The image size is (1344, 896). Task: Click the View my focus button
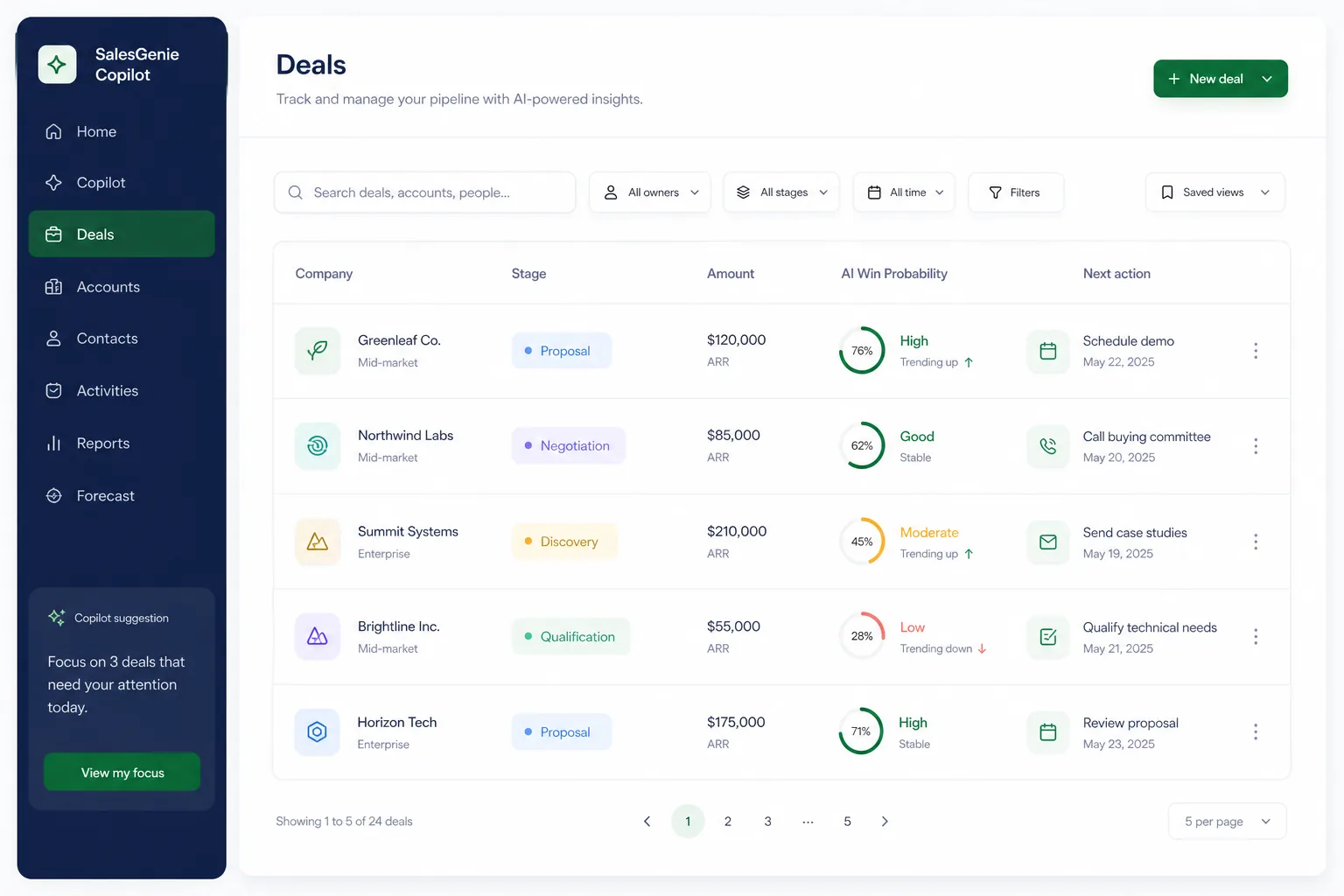(x=122, y=773)
